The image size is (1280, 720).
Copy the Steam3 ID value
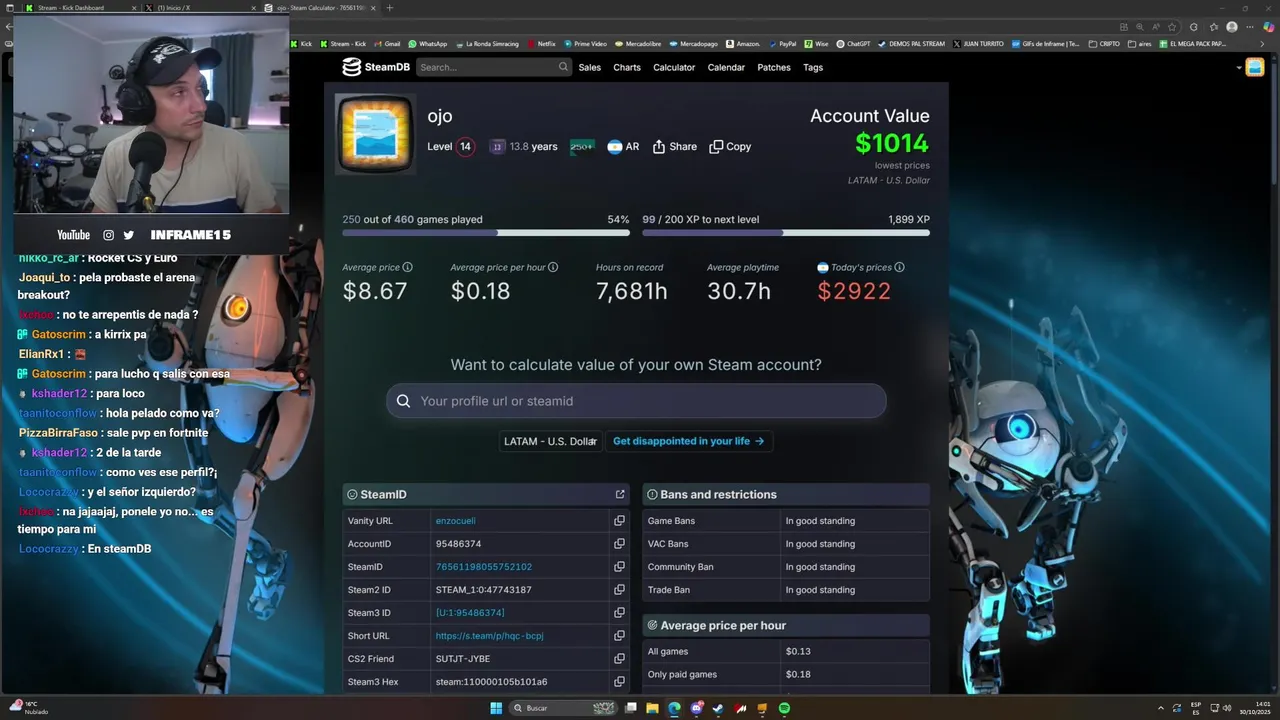pos(619,613)
